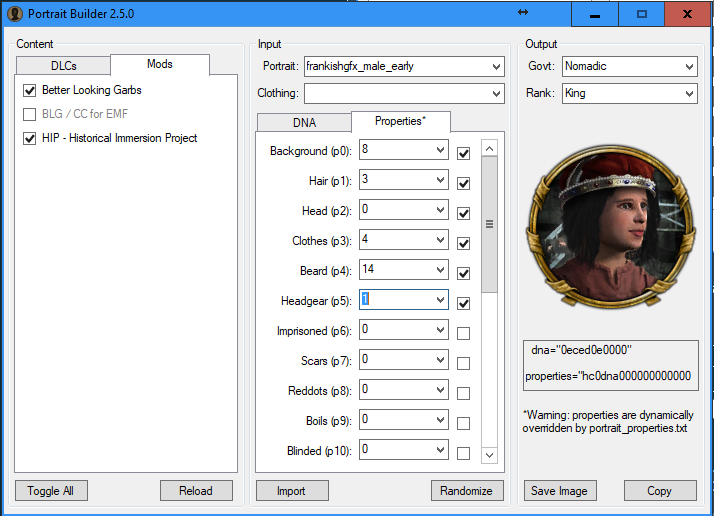Expand the Boils (p9) value dropdown

[440, 420]
